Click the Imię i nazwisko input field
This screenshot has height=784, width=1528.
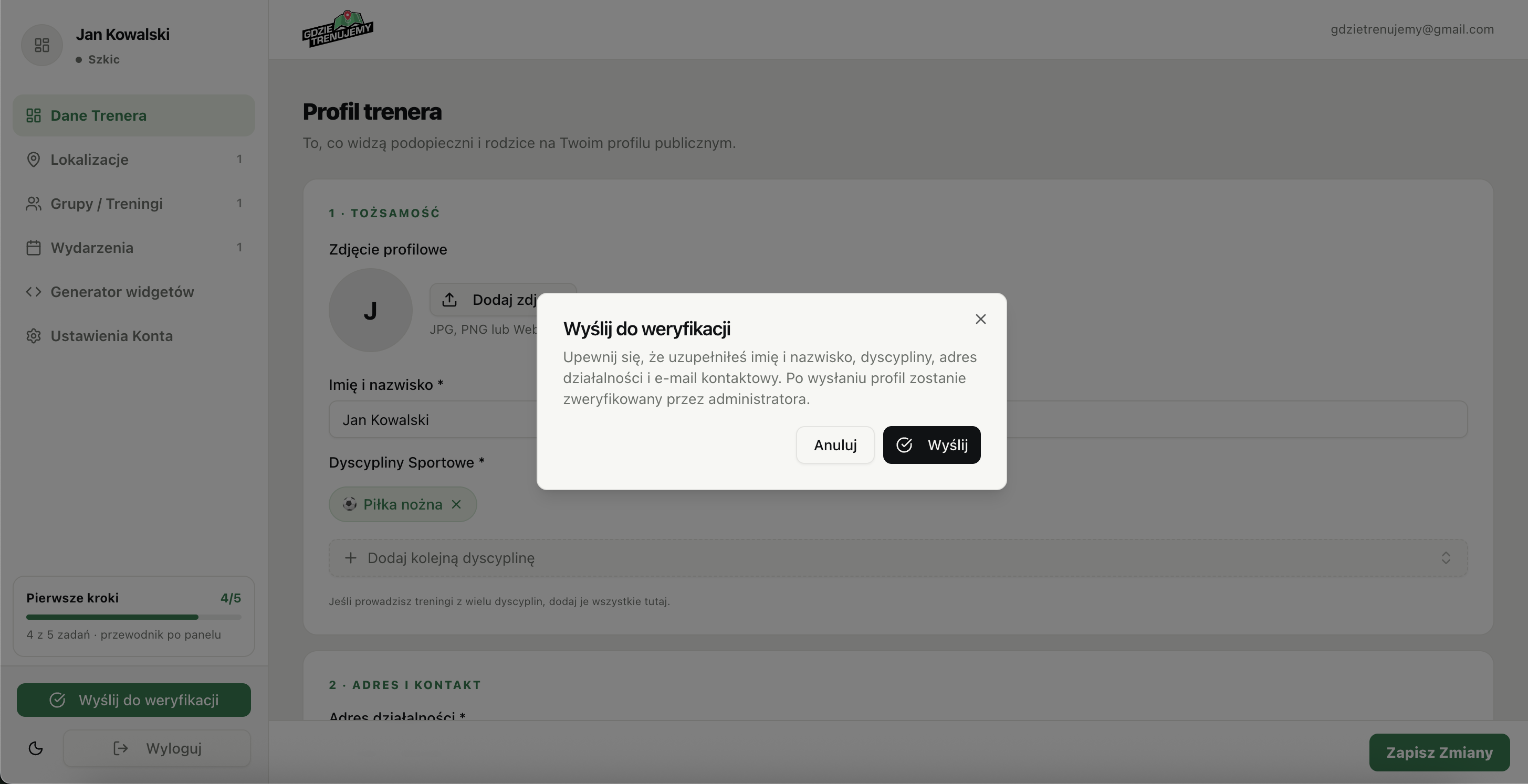[898, 420]
